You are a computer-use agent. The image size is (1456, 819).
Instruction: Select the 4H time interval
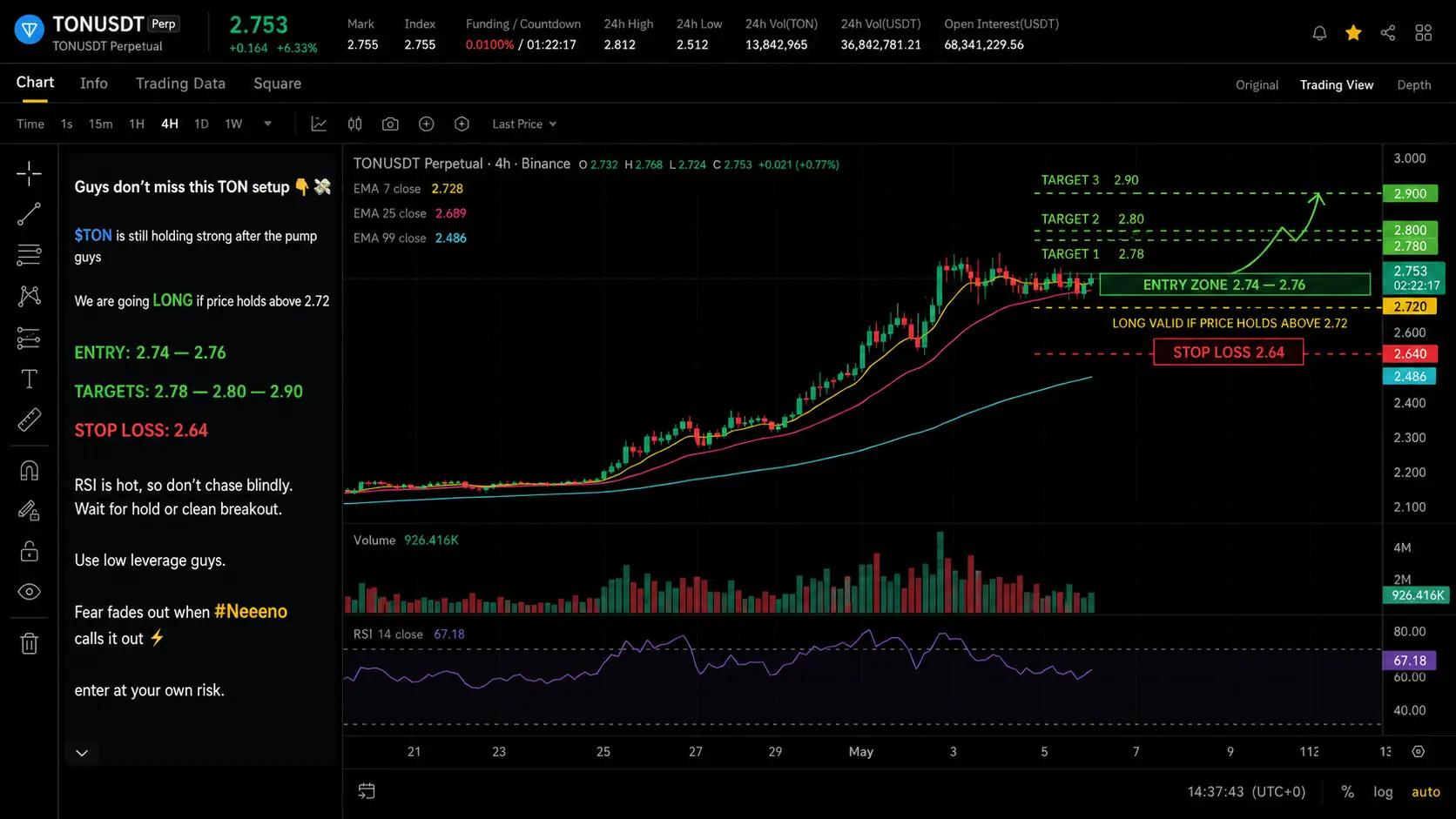click(x=170, y=124)
